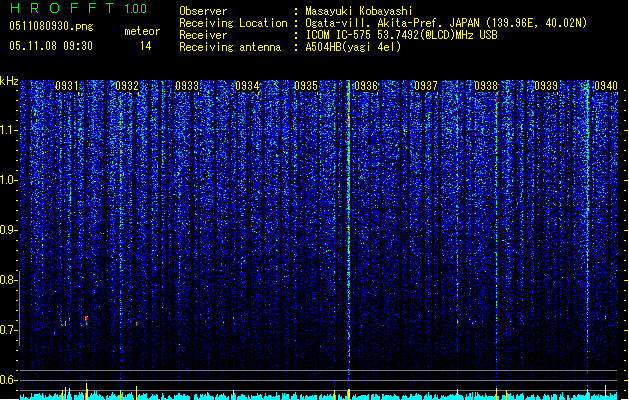Click the kHz axis unit label
This screenshot has height=400, width=629.
click(x=9, y=81)
